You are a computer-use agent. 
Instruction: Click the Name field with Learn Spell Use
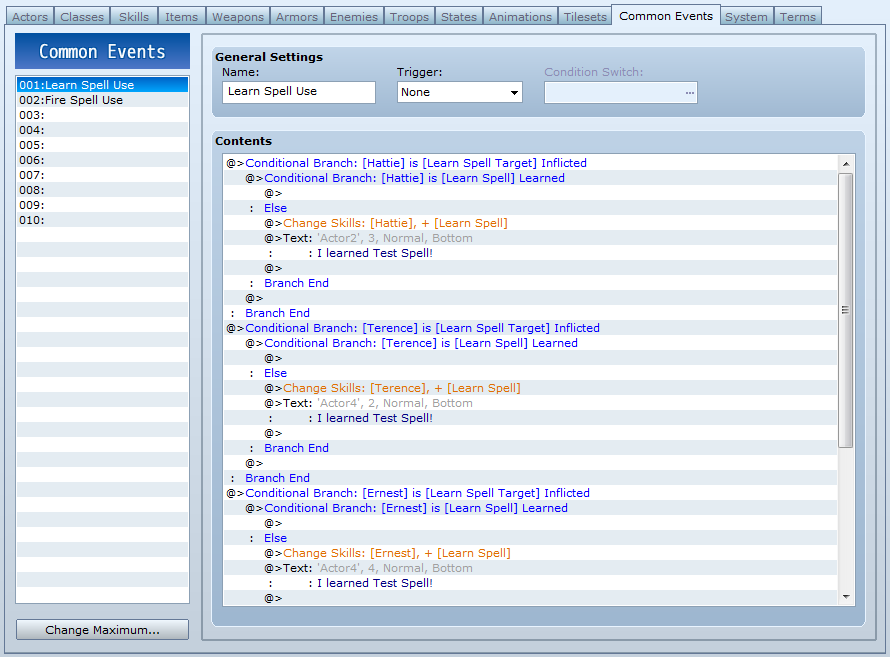coord(299,92)
